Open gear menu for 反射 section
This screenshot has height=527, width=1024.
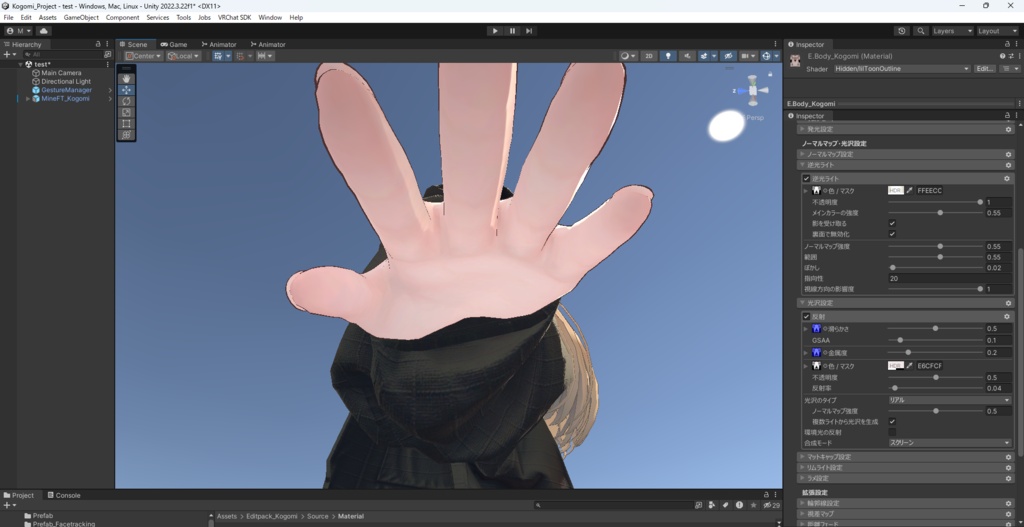[x=1006, y=317]
